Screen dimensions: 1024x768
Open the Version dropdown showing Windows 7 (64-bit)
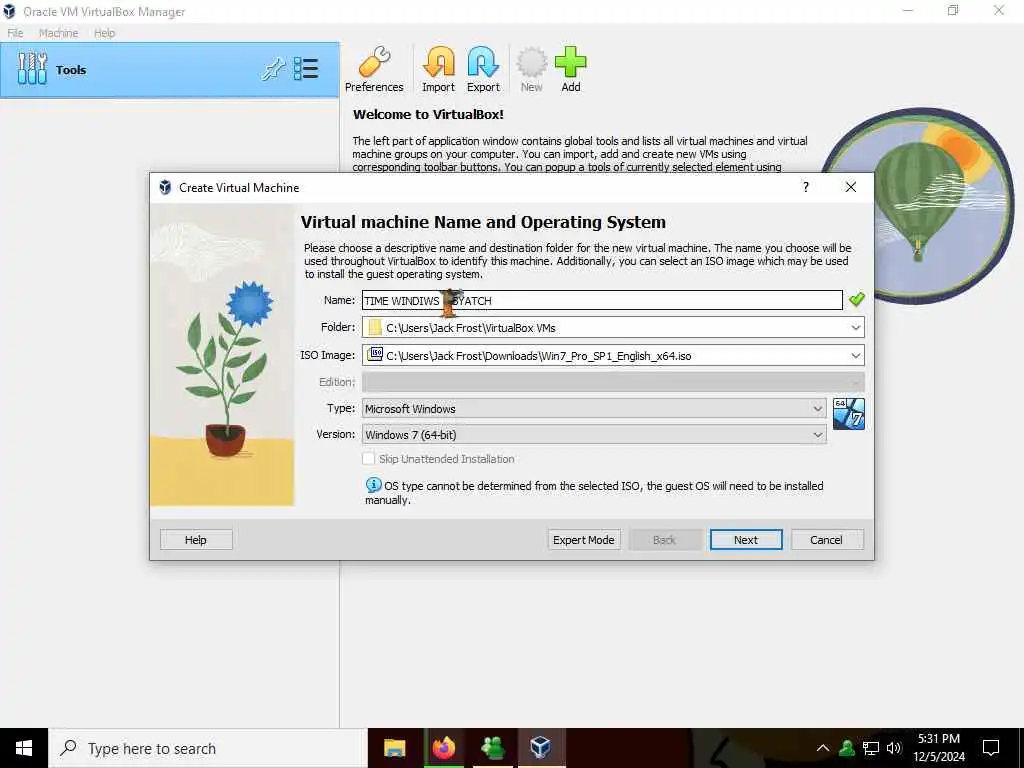tap(594, 434)
